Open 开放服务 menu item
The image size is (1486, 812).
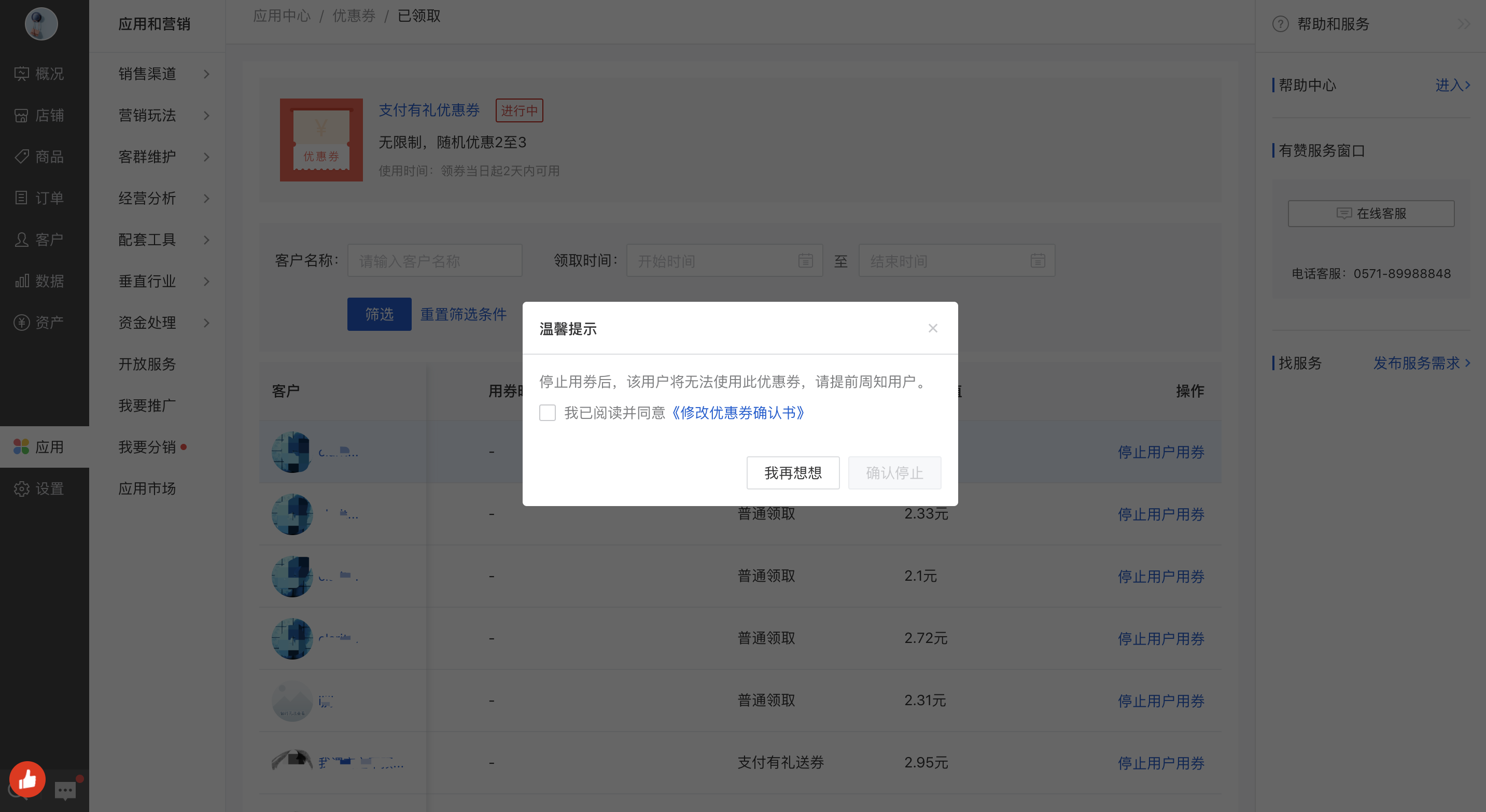coord(147,364)
